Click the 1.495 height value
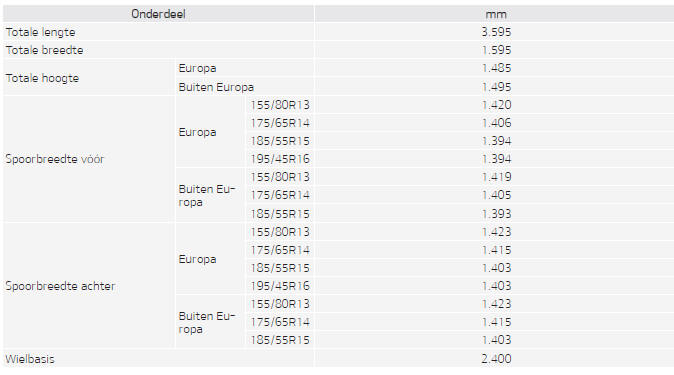 point(496,87)
